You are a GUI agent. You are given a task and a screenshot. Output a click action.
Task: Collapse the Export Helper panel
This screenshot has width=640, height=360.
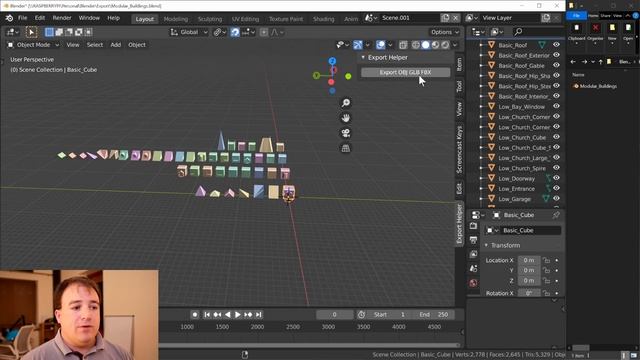363,58
